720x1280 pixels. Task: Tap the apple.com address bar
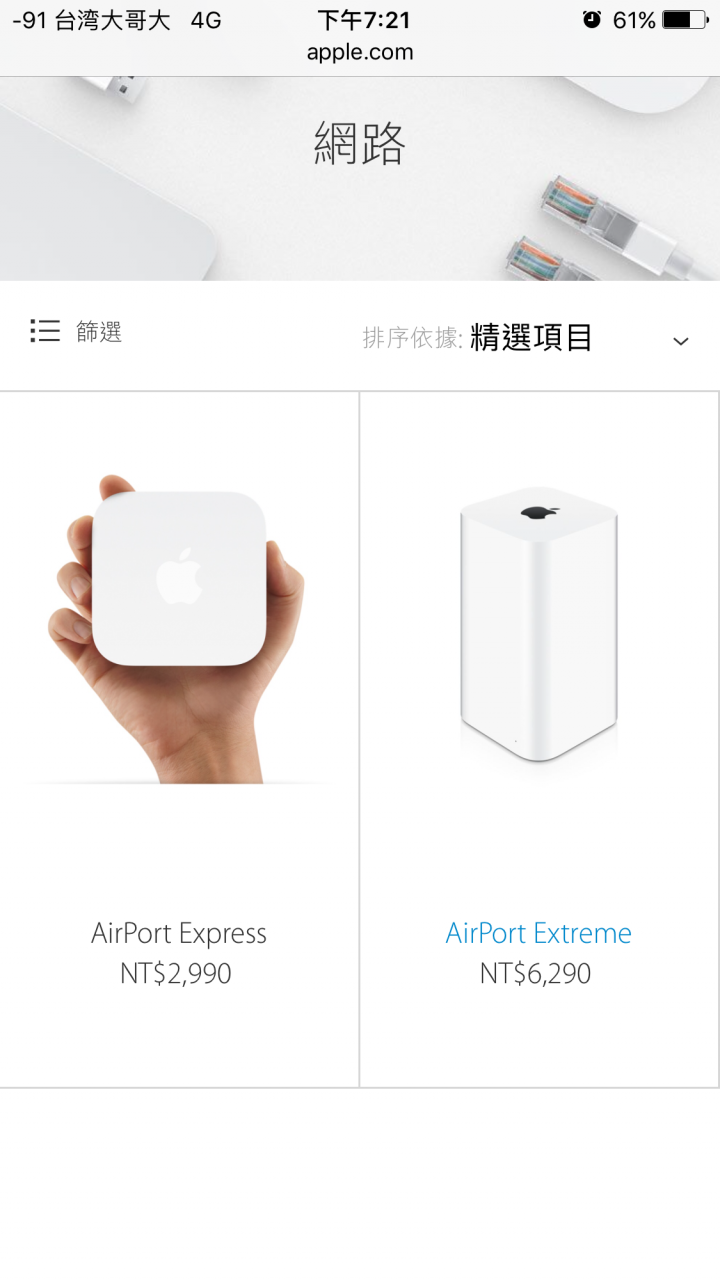coord(360,53)
